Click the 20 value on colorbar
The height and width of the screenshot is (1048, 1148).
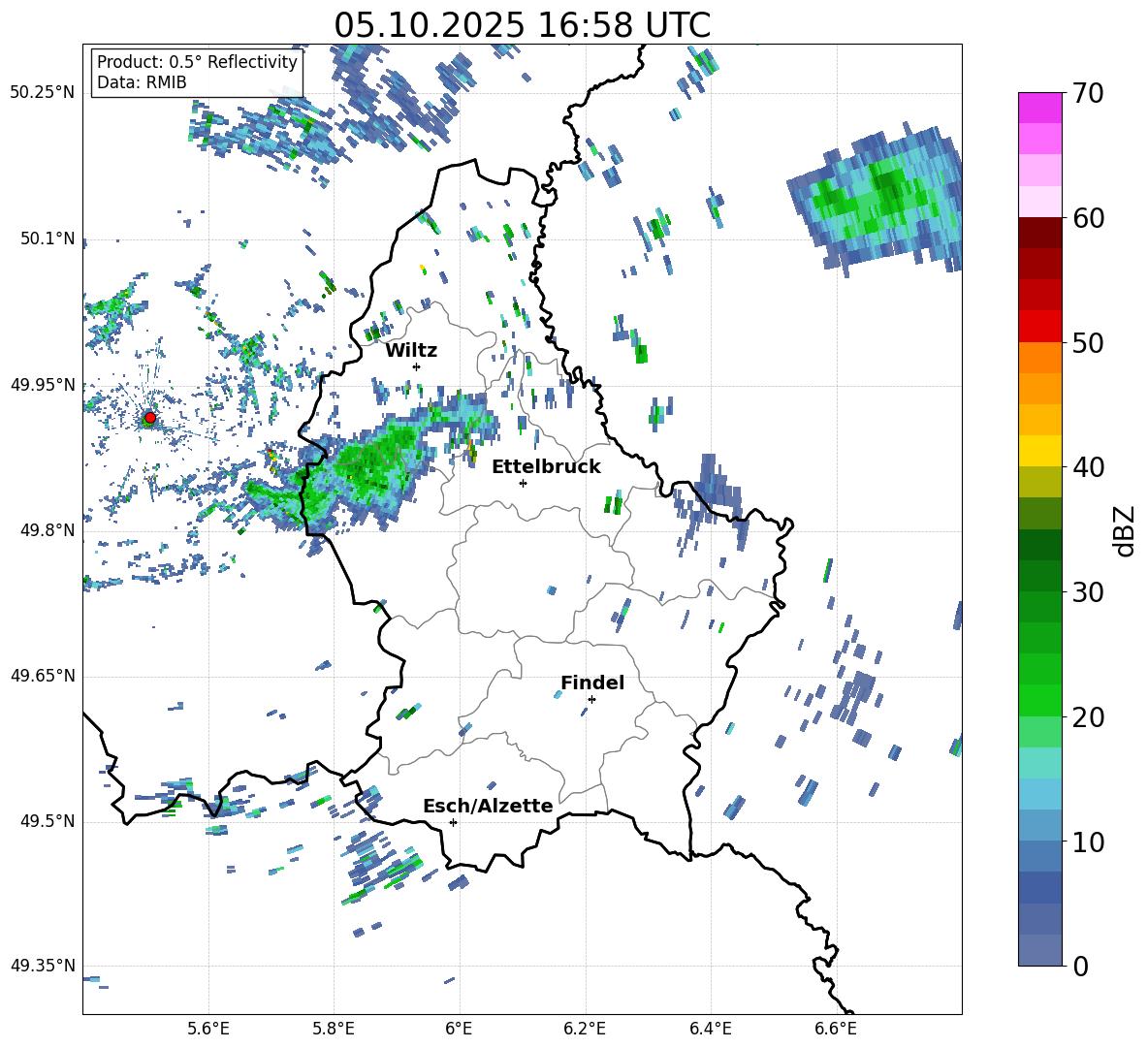[x=1088, y=717]
